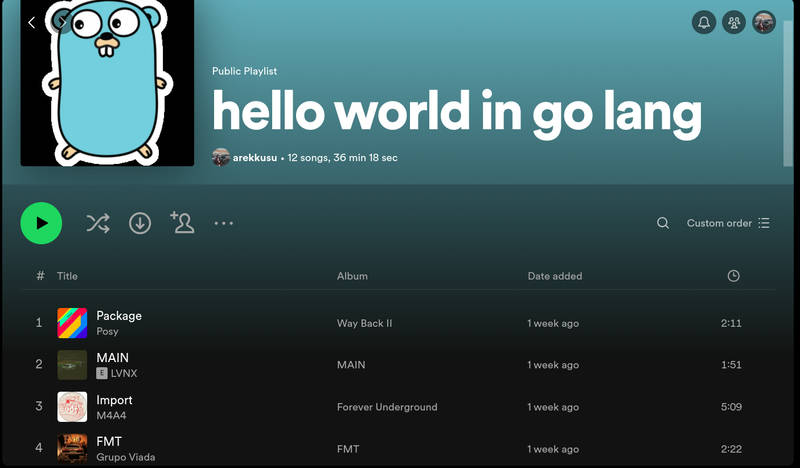Sort by the Date added column header
800x468 pixels.
pos(555,276)
